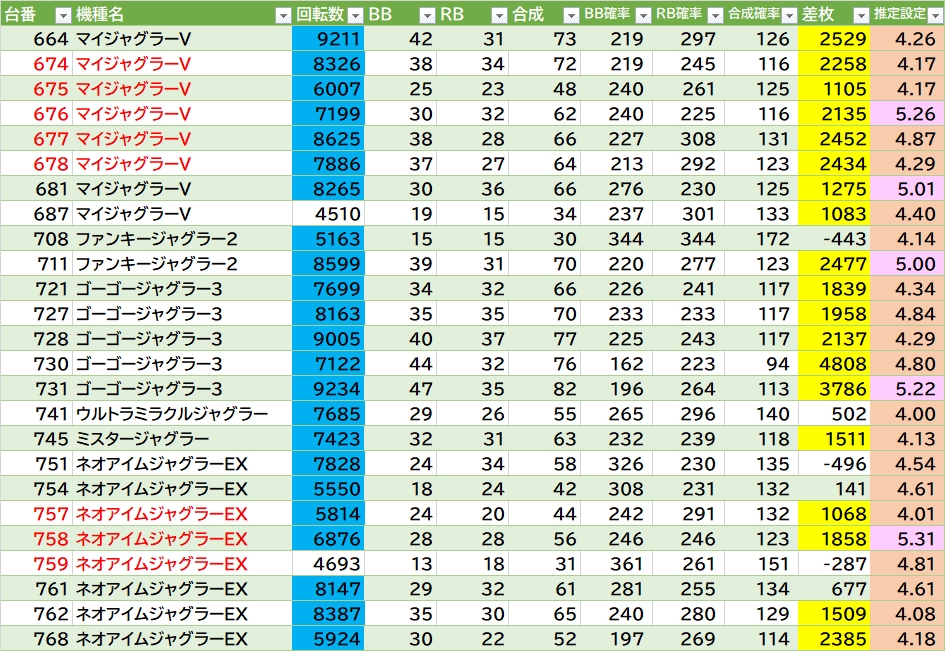Select the negative difference cell -287

pos(834,564)
